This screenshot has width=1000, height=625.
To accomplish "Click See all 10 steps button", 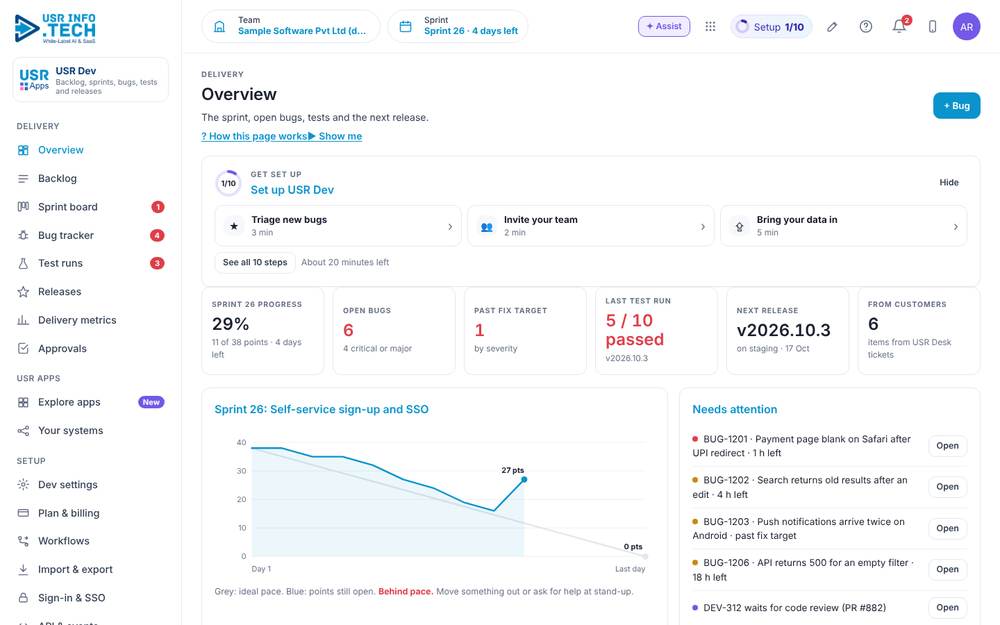I will [x=255, y=262].
